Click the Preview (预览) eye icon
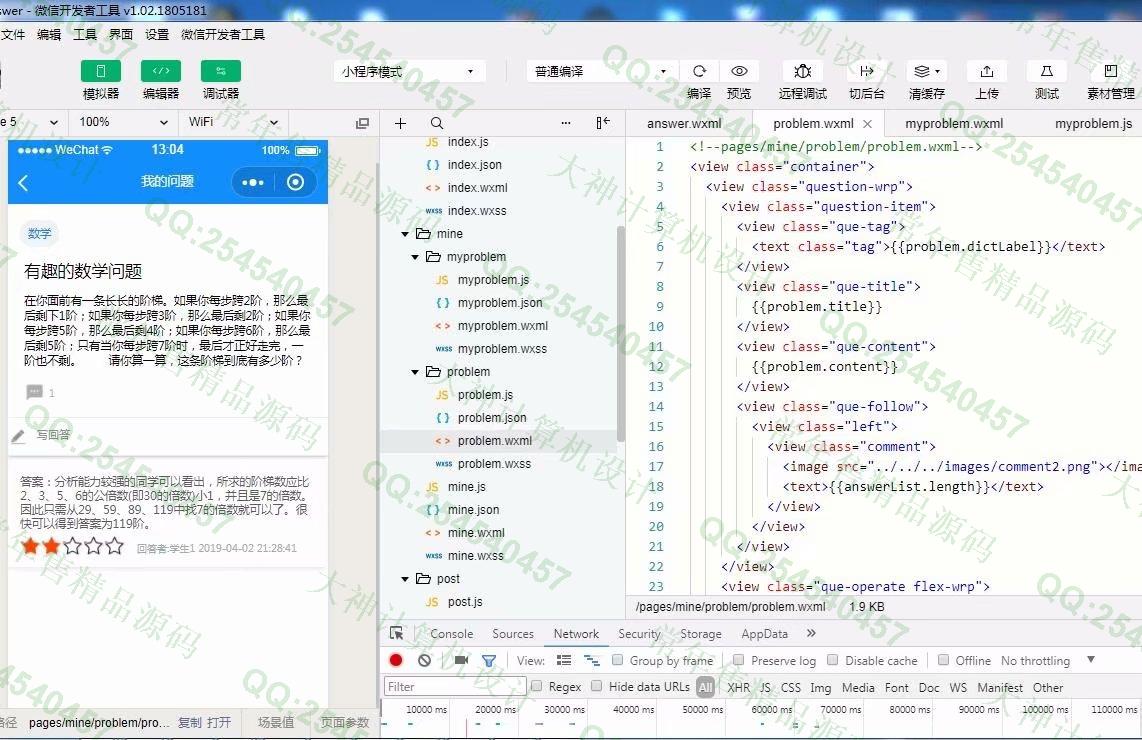Screen dimensions: 1142x740 tap(739, 71)
